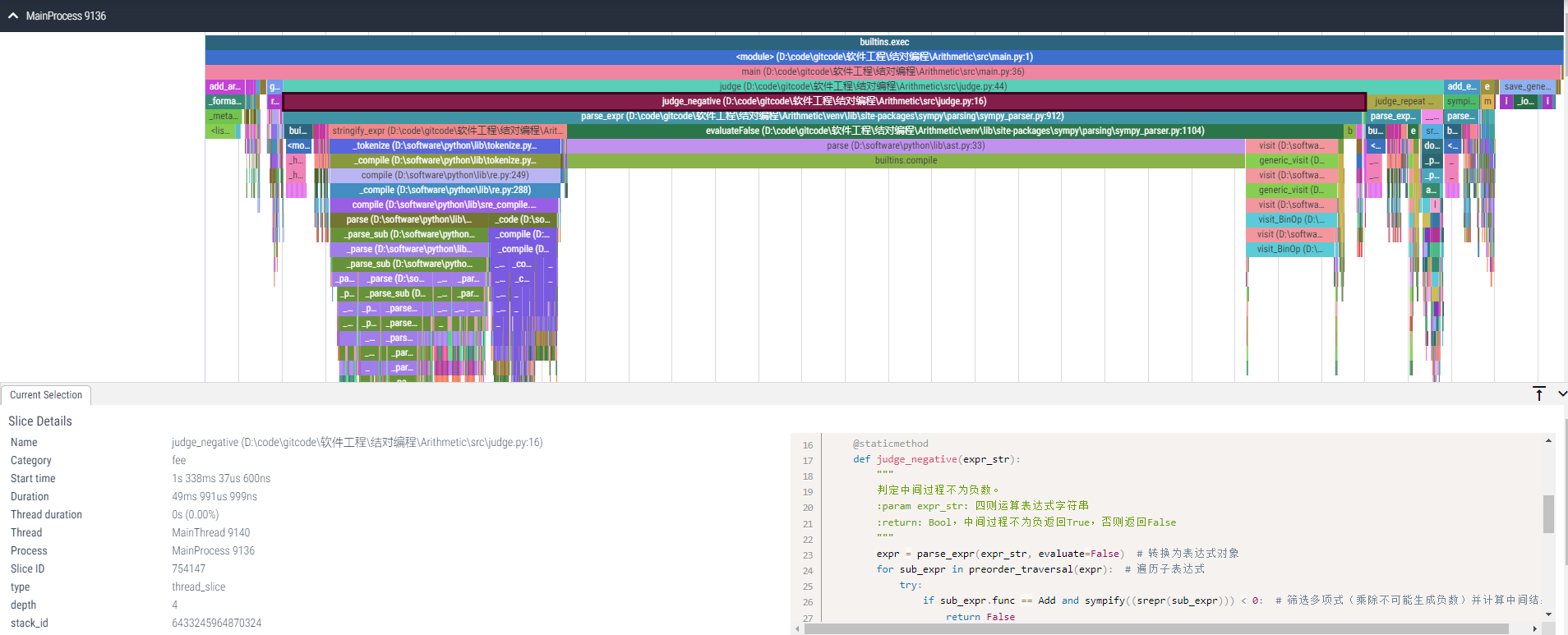The width and height of the screenshot is (1568, 635).
Task: Select the _tokenize (tokenize.py) slice
Action: pos(445,145)
